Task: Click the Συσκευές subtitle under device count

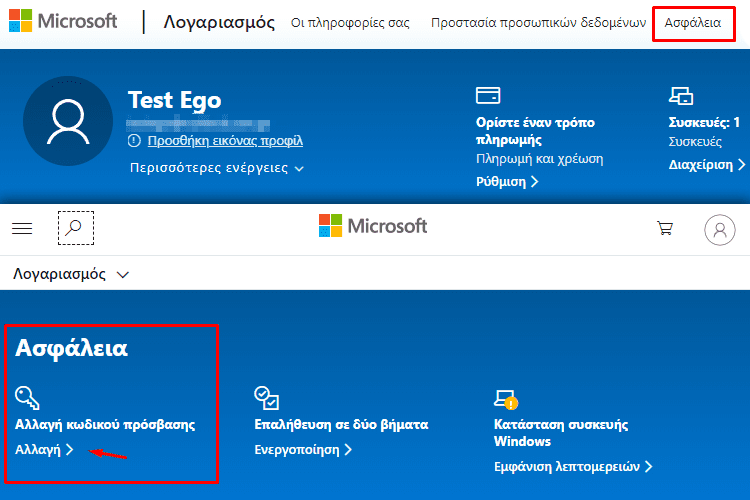Action: tap(695, 142)
